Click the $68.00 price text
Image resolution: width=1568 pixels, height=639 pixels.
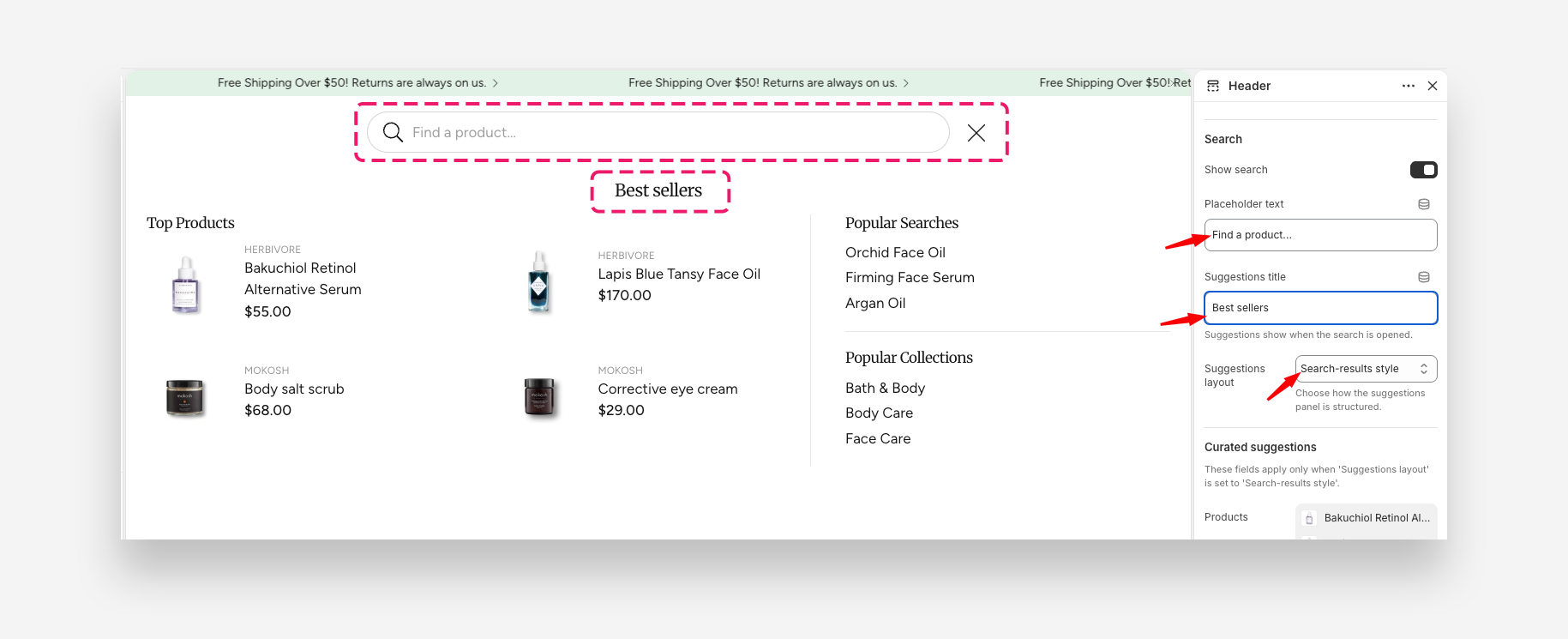267,410
